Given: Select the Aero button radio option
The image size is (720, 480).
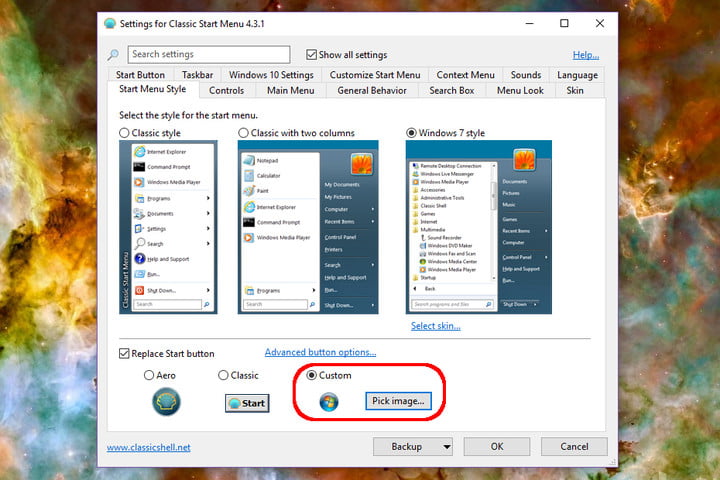Looking at the screenshot, I should [149, 375].
